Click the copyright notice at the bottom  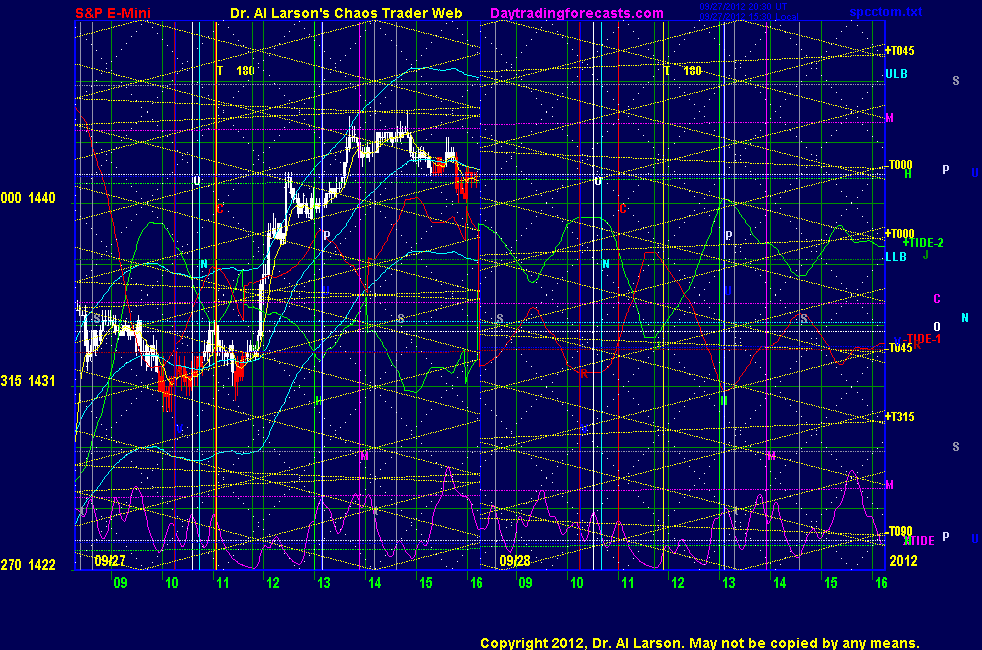700,643
